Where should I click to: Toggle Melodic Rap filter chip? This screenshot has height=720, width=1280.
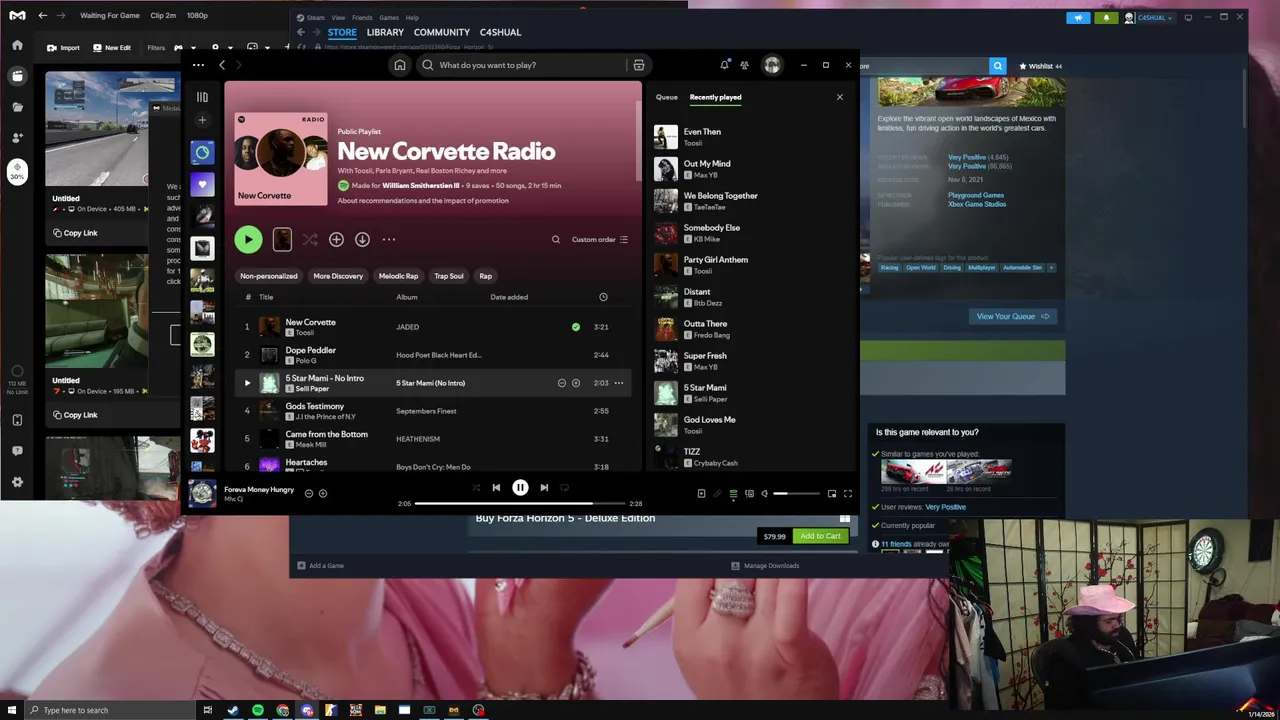coord(398,276)
